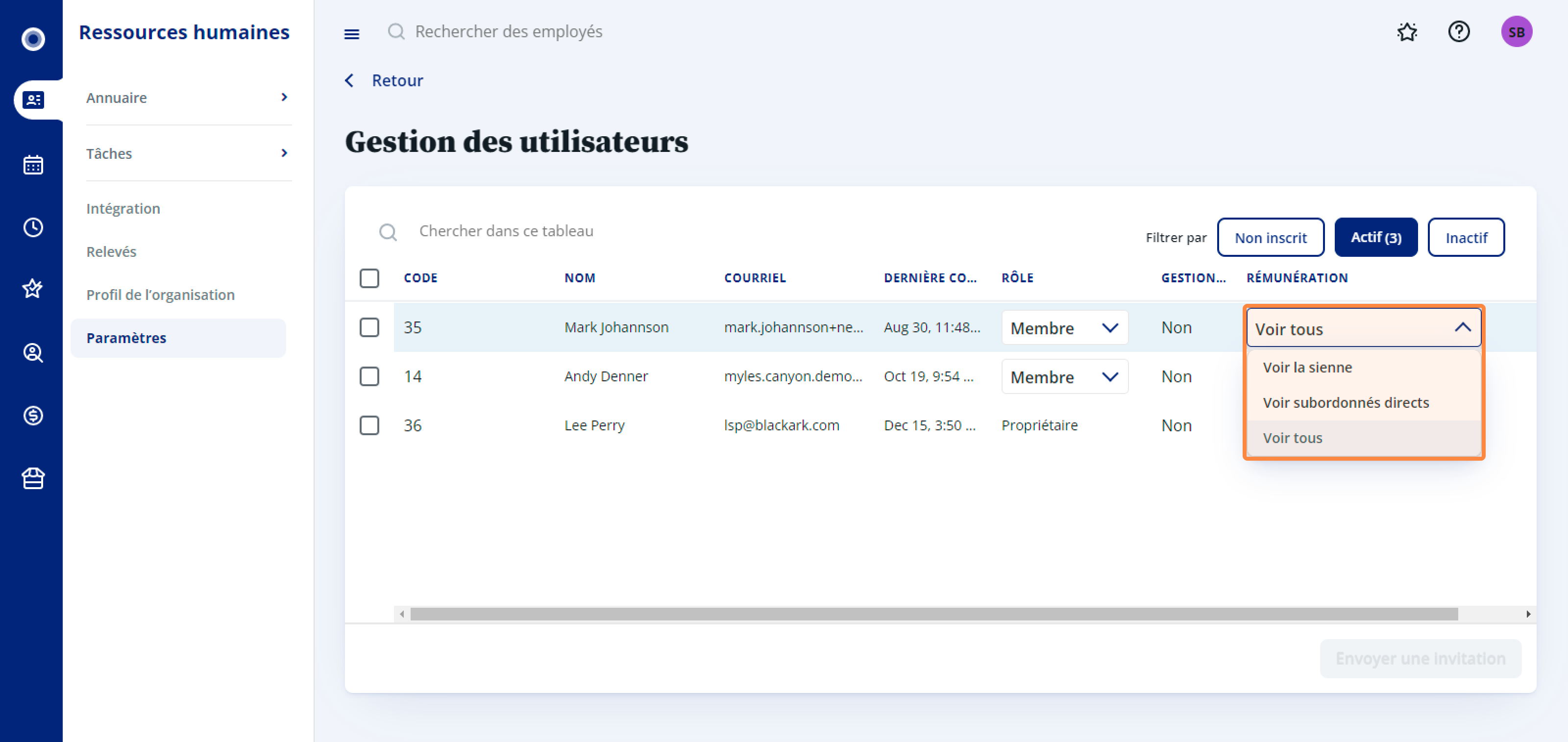Open the employee directory ID card icon
The height and width of the screenshot is (742, 1568).
(33, 99)
